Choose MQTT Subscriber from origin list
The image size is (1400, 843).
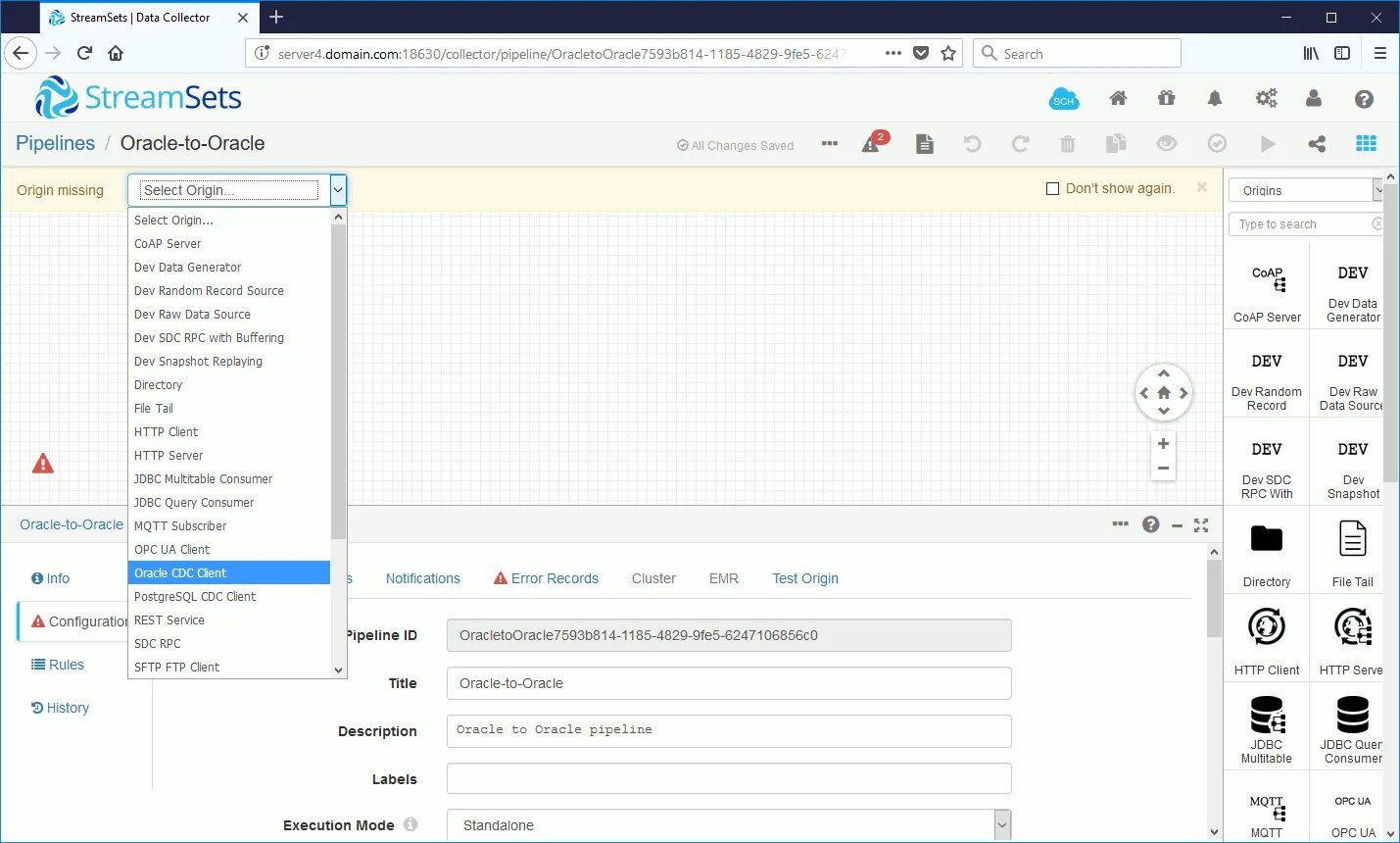pos(229,525)
